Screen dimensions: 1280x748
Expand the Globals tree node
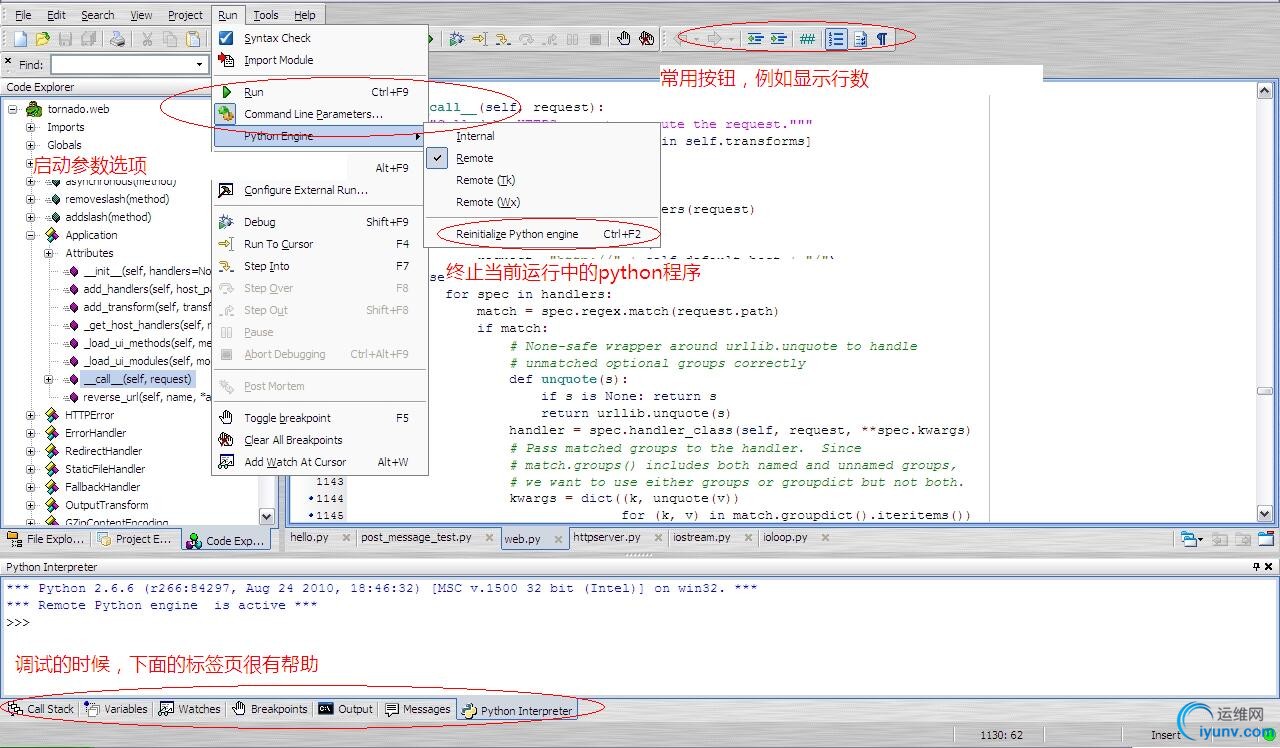[x=31, y=145]
